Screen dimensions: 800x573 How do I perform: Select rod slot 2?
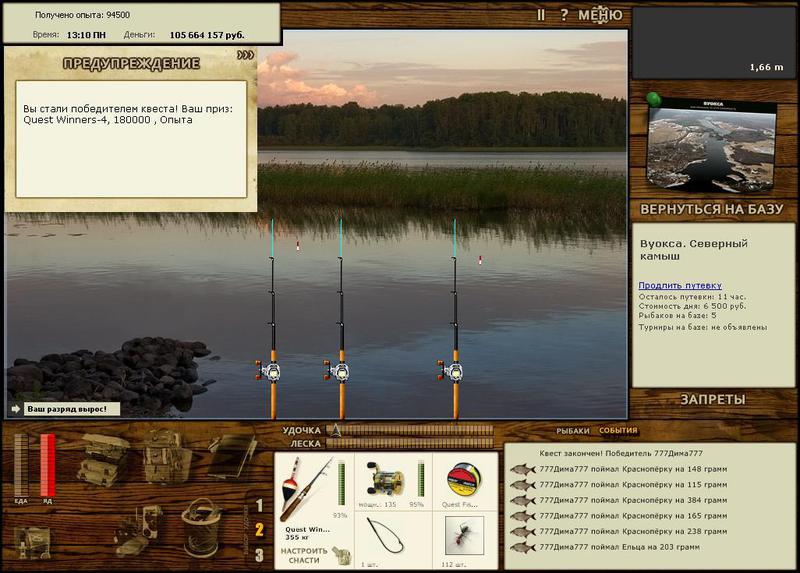259,530
